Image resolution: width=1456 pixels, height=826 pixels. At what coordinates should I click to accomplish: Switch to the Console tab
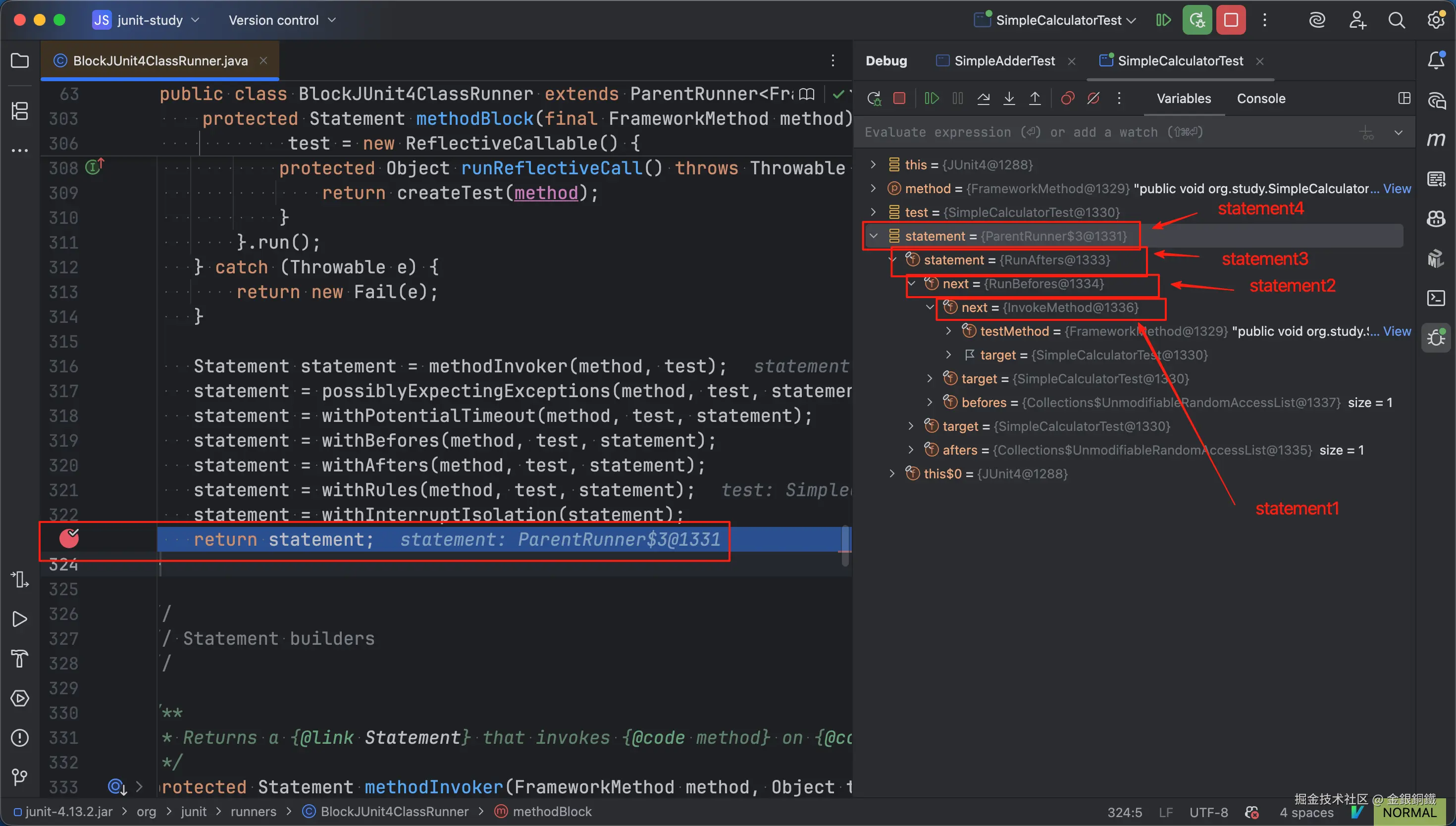[x=1261, y=99]
